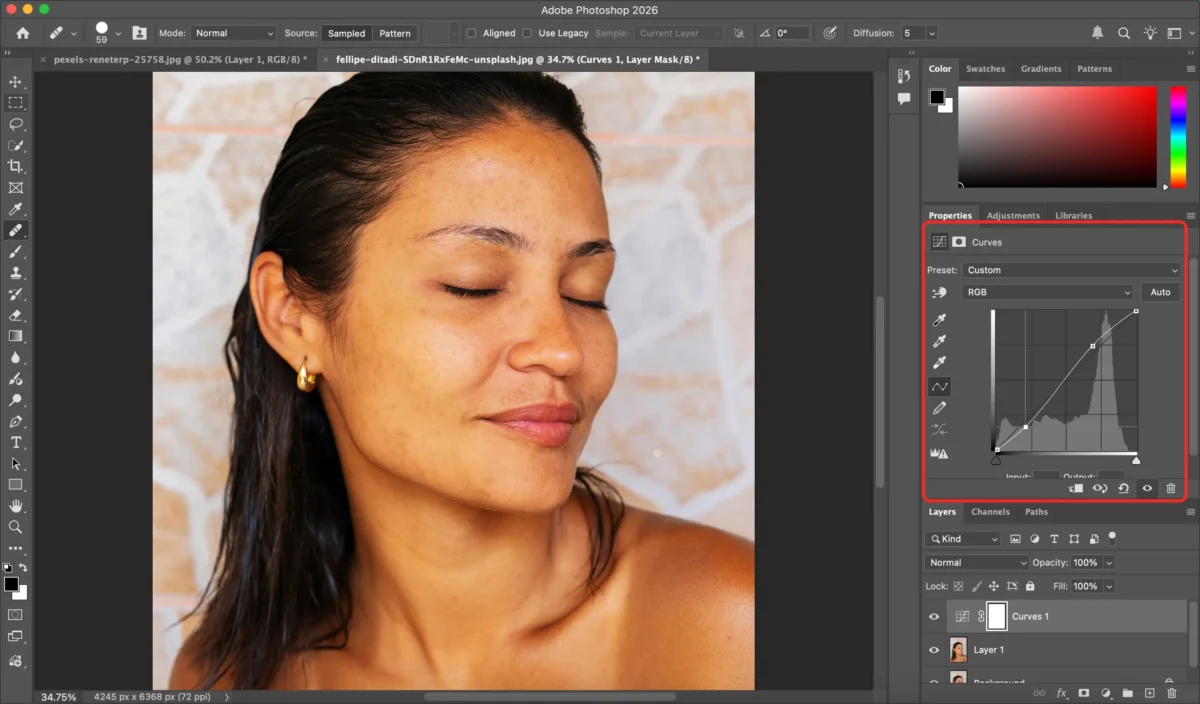Select the Horizontal Type tool
The width and height of the screenshot is (1200, 704).
(x=15, y=442)
